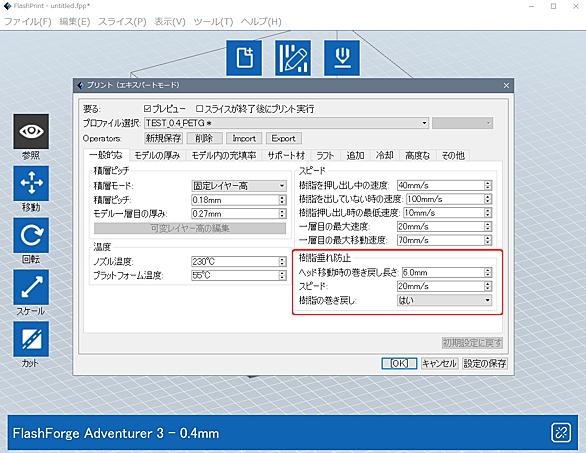Open the モデル内の充填率 tab
The width and height of the screenshot is (586, 453).
click(224, 155)
